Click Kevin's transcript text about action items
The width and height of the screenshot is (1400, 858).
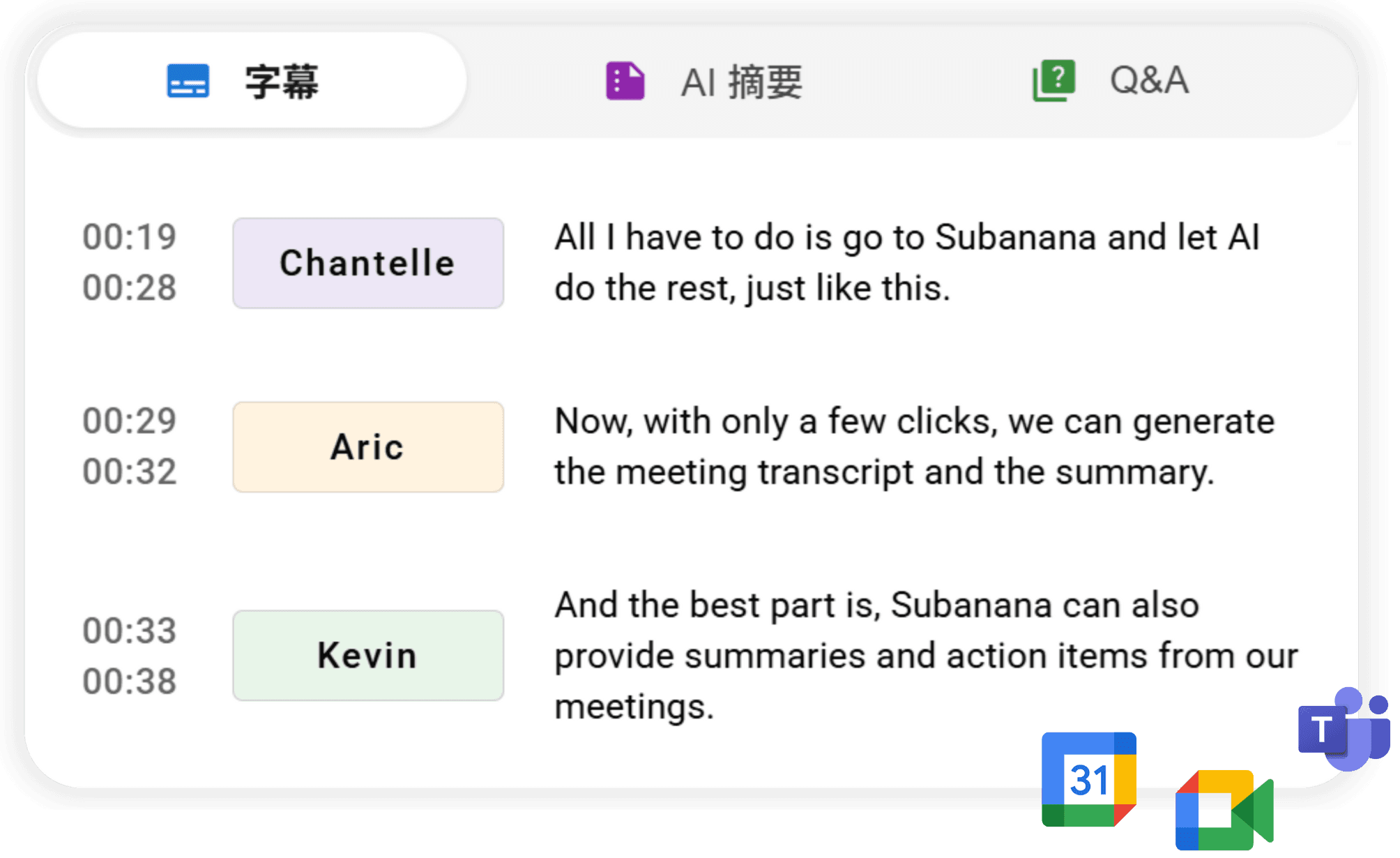pos(920,655)
